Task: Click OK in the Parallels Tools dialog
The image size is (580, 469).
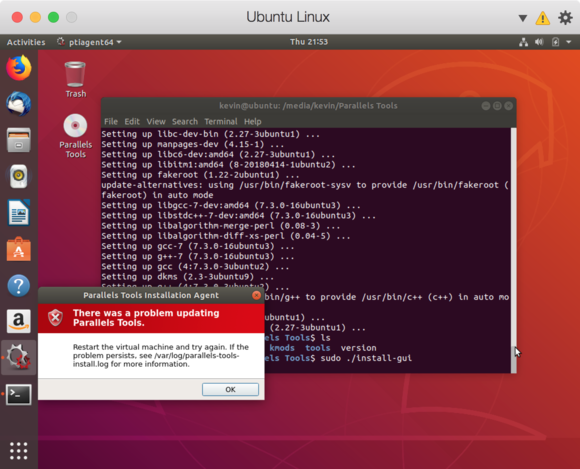Action: (x=230, y=389)
